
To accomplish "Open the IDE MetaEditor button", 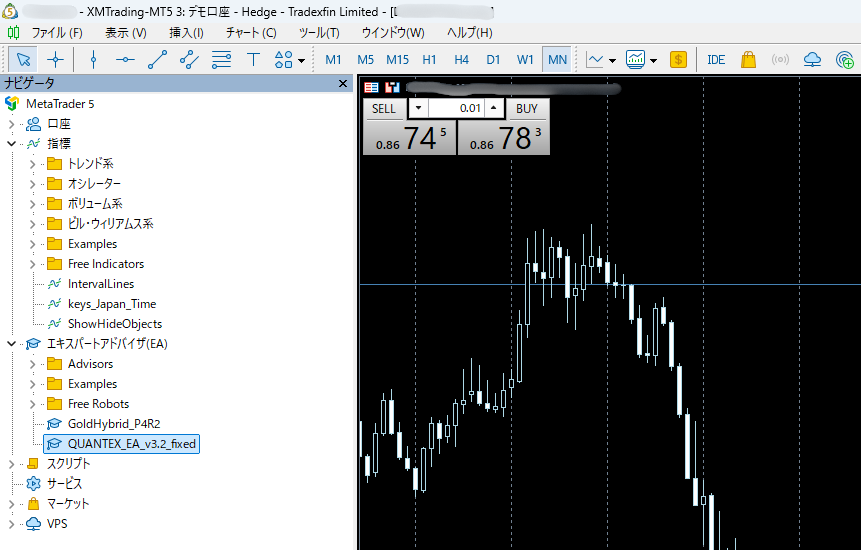I will pos(716,60).
